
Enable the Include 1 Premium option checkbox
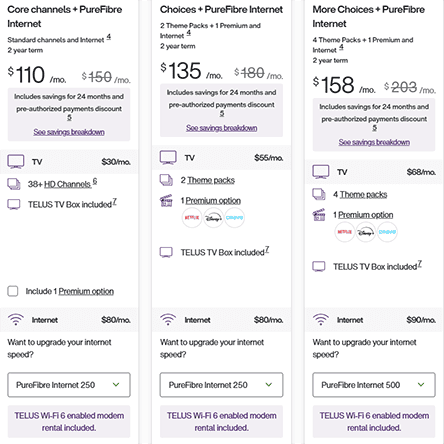coord(13,291)
